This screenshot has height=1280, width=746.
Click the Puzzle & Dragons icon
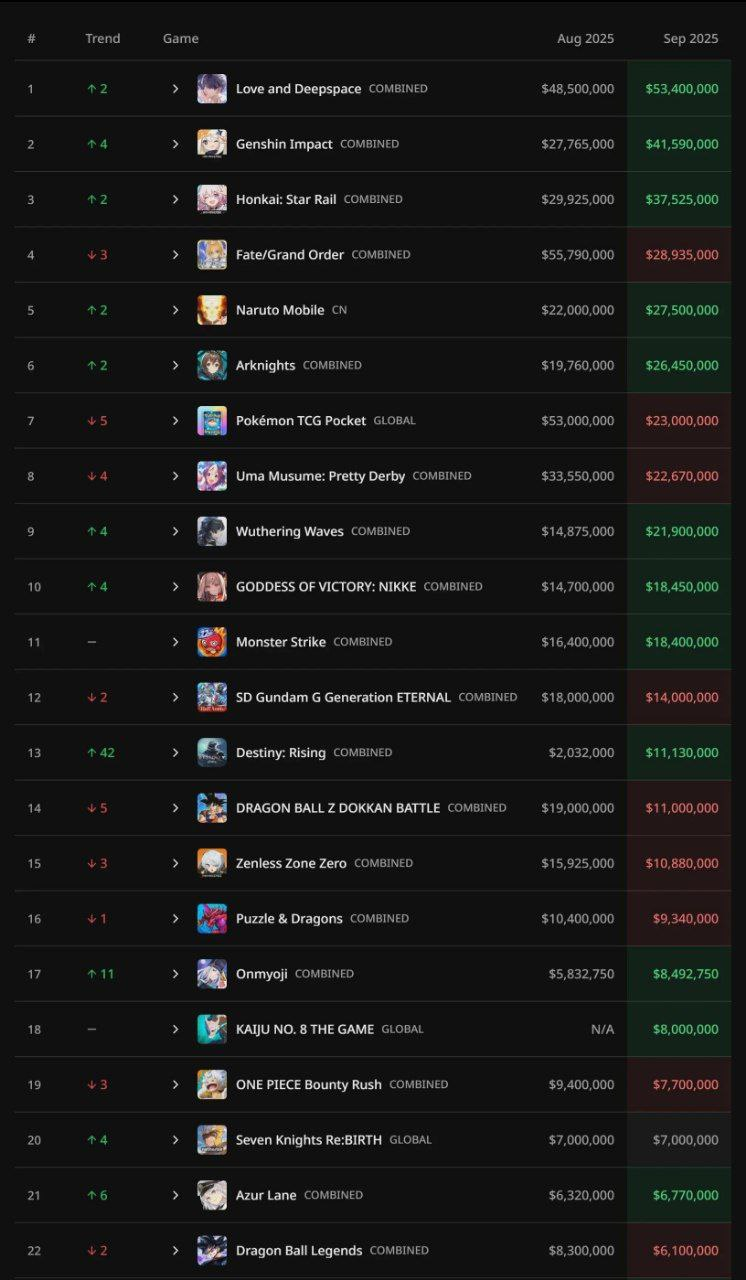(x=212, y=918)
